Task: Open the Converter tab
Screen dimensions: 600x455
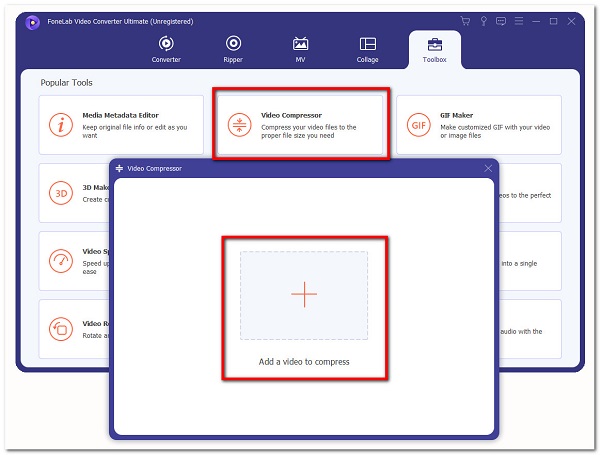Action: click(166, 49)
